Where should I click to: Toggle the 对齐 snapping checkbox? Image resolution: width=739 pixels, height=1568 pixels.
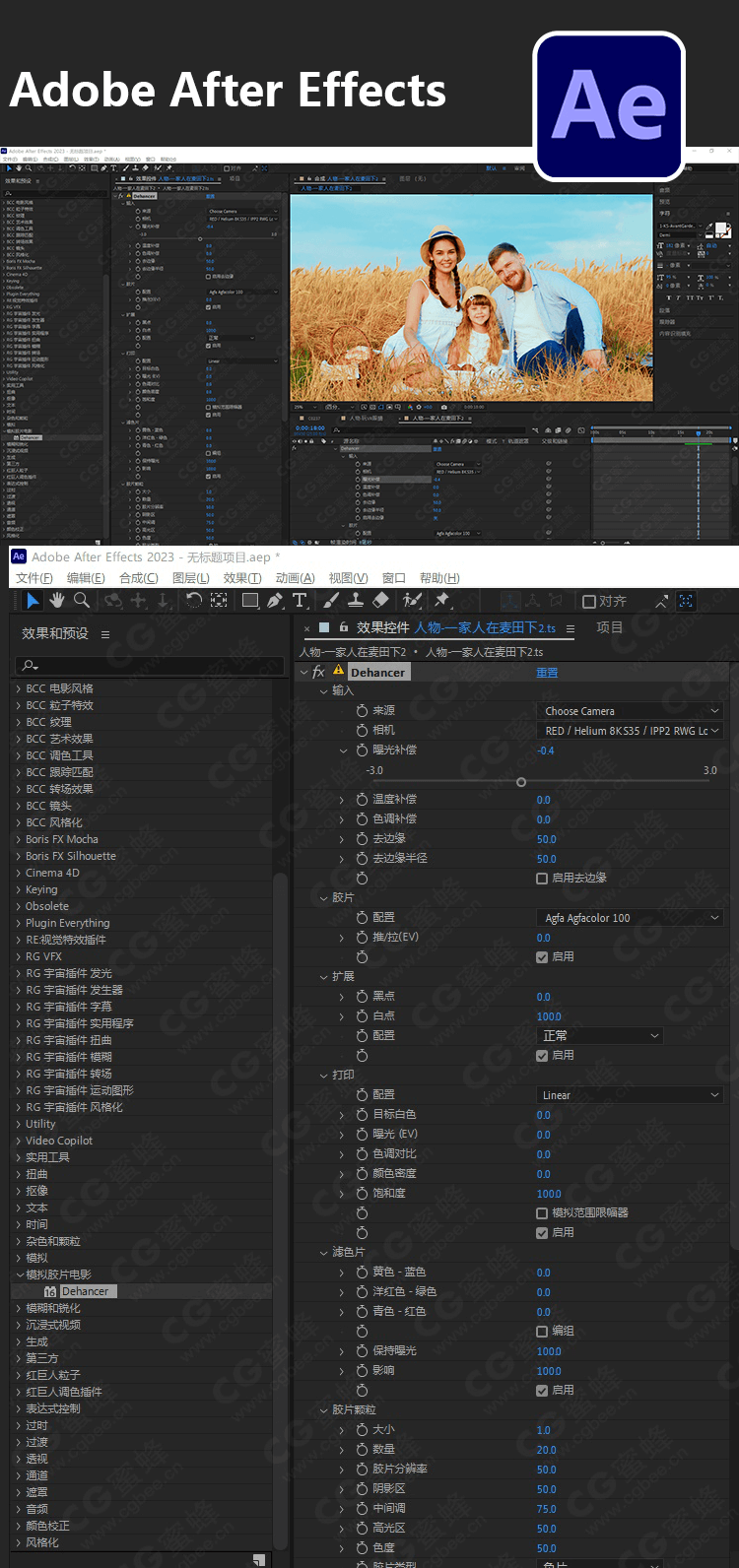(x=589, y=601)
